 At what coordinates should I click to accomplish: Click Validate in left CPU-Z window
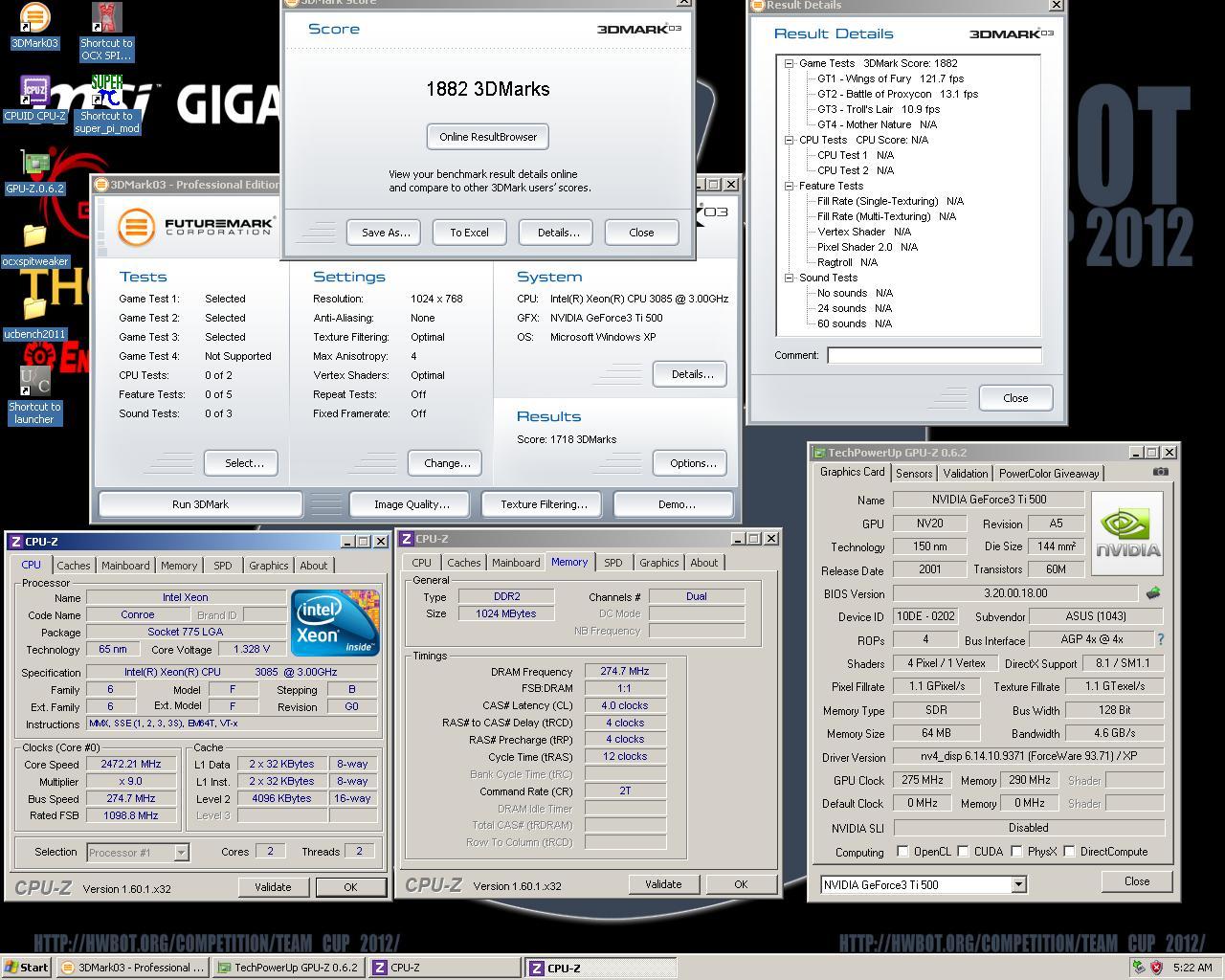[273, 887]
